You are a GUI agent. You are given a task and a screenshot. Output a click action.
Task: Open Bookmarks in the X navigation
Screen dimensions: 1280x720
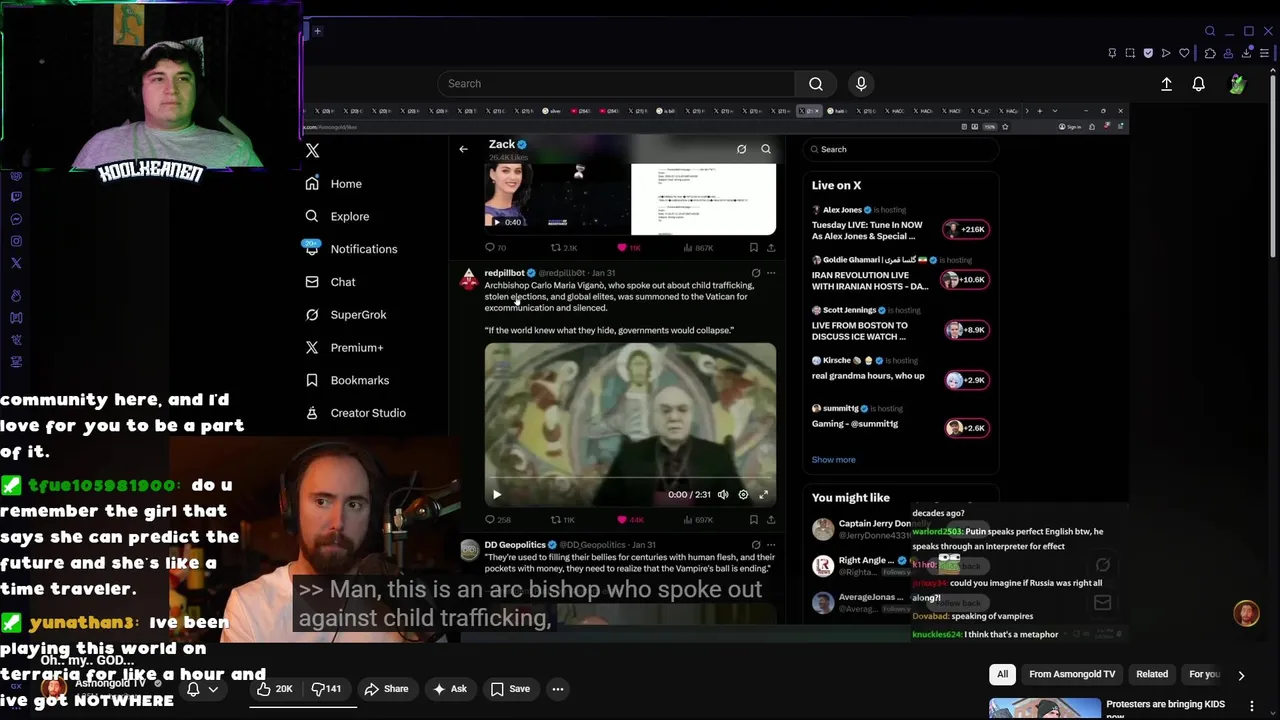(x=347, y=380)
